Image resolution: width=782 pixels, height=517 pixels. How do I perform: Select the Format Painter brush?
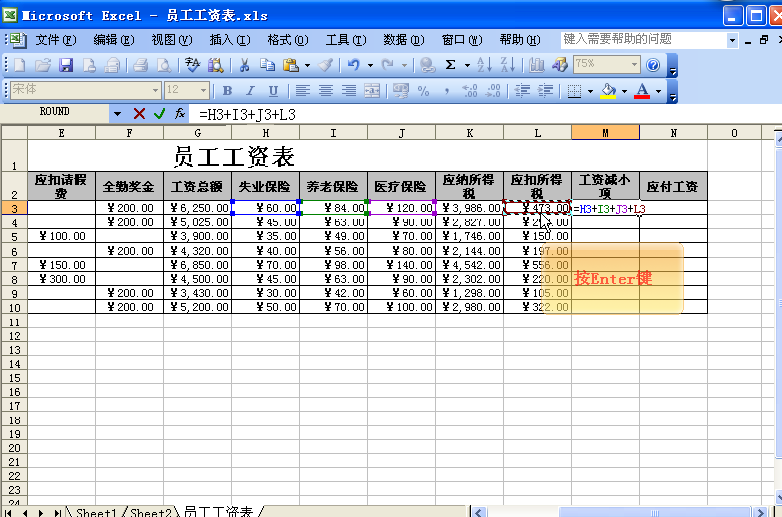tap(326, 65)
